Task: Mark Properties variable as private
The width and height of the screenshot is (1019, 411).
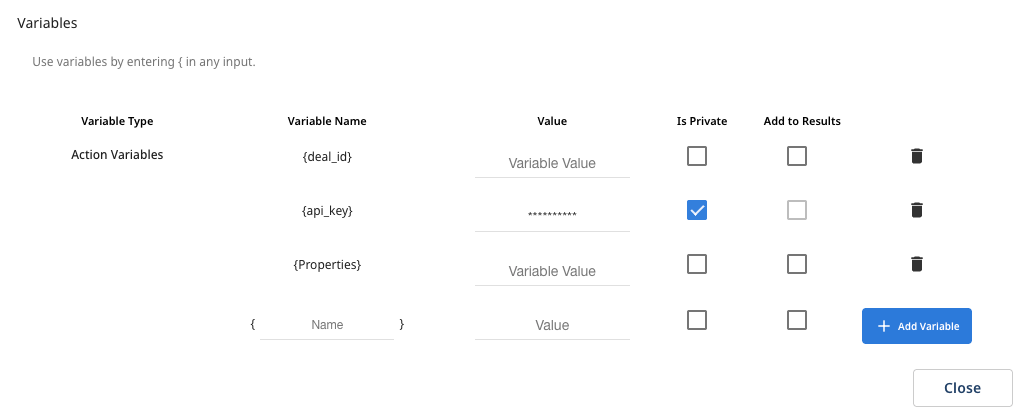Action: (x=697, y=264)
